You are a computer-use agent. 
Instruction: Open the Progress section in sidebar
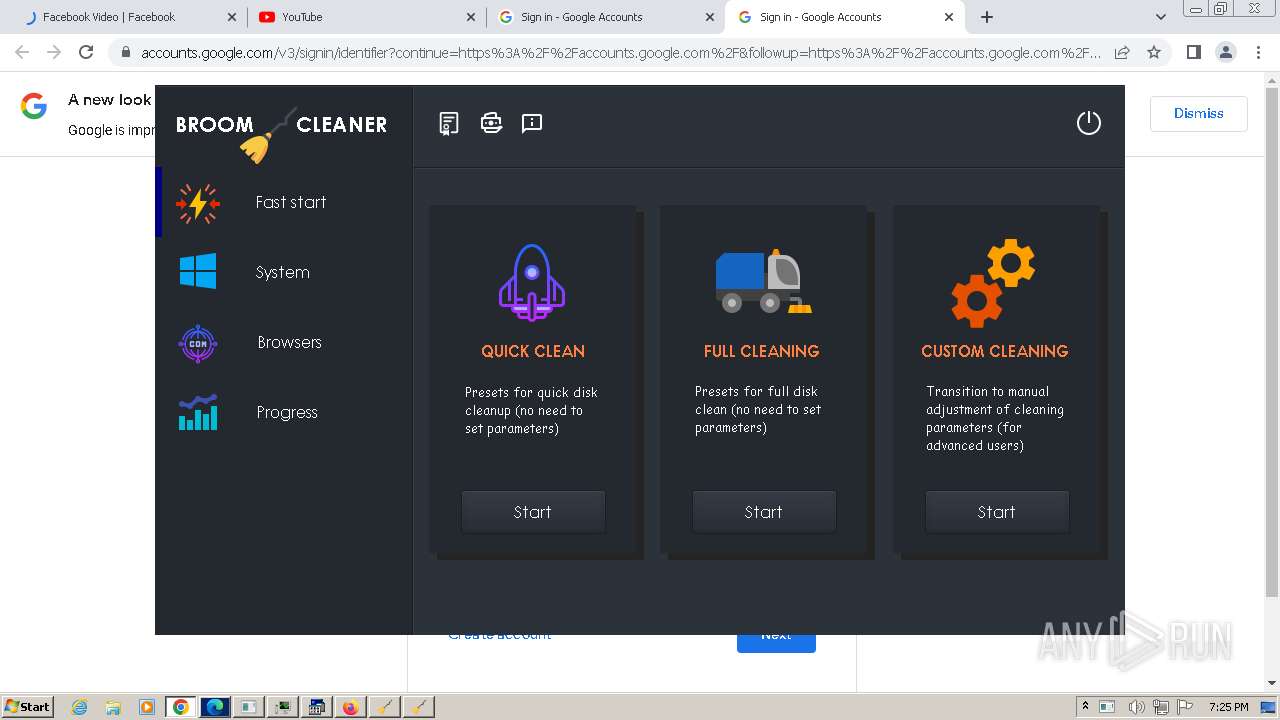point(285,412)
